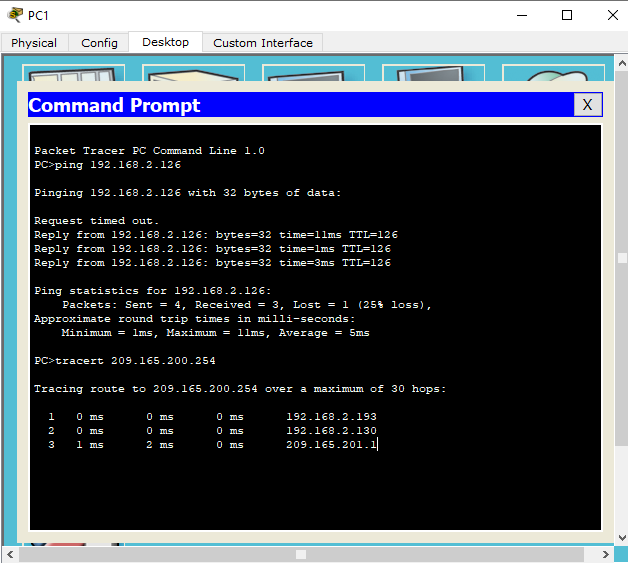Click the 'Packet Tracer PC Command Line 1.0' header
Image resolution: width=628 pixels, height=563 pixels.
coord(149,151)
